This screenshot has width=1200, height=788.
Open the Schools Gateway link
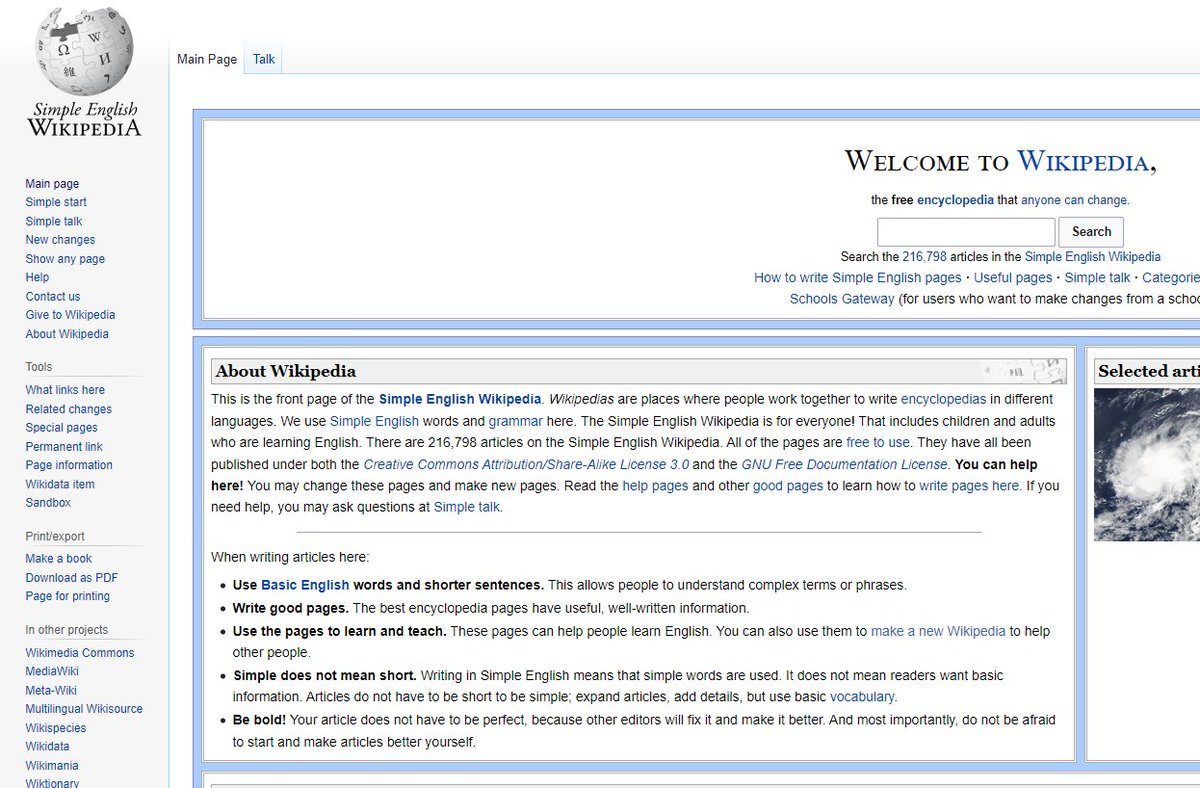[x=842, y=299]
